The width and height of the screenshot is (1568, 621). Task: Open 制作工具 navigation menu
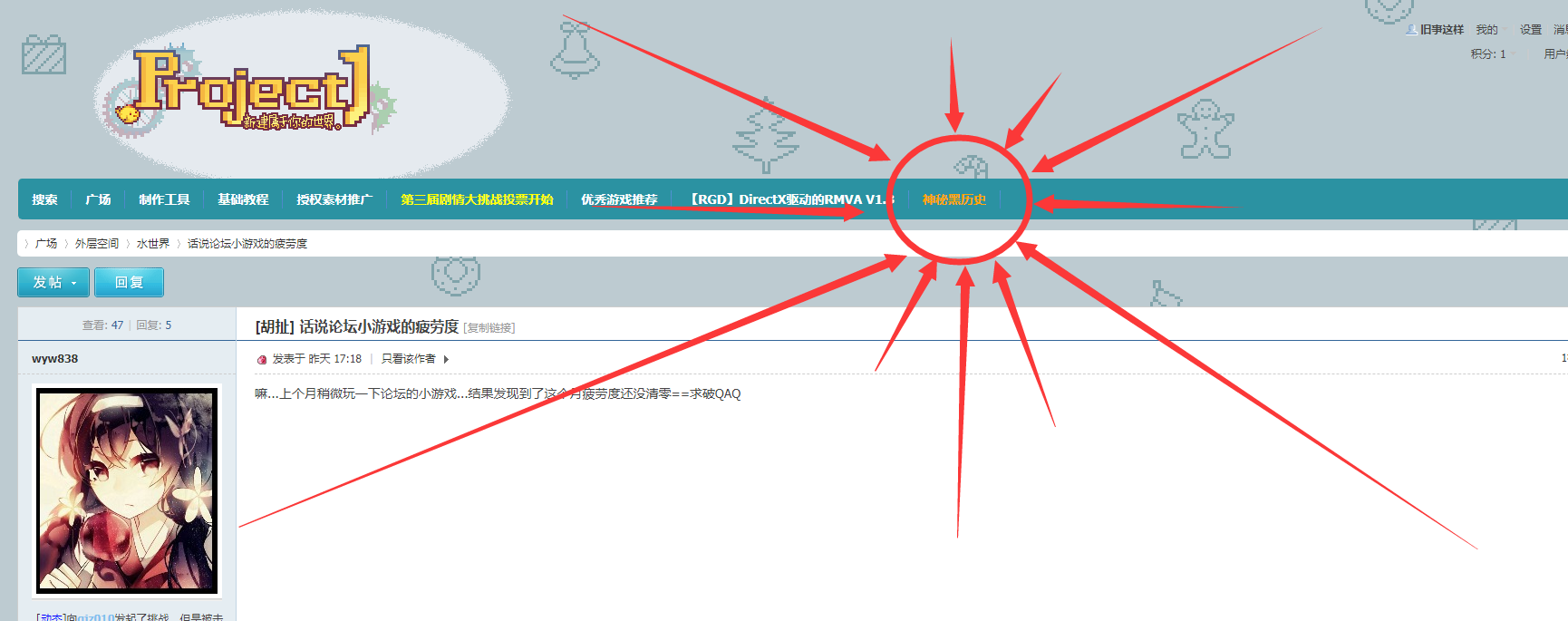(x=164, y=199)
